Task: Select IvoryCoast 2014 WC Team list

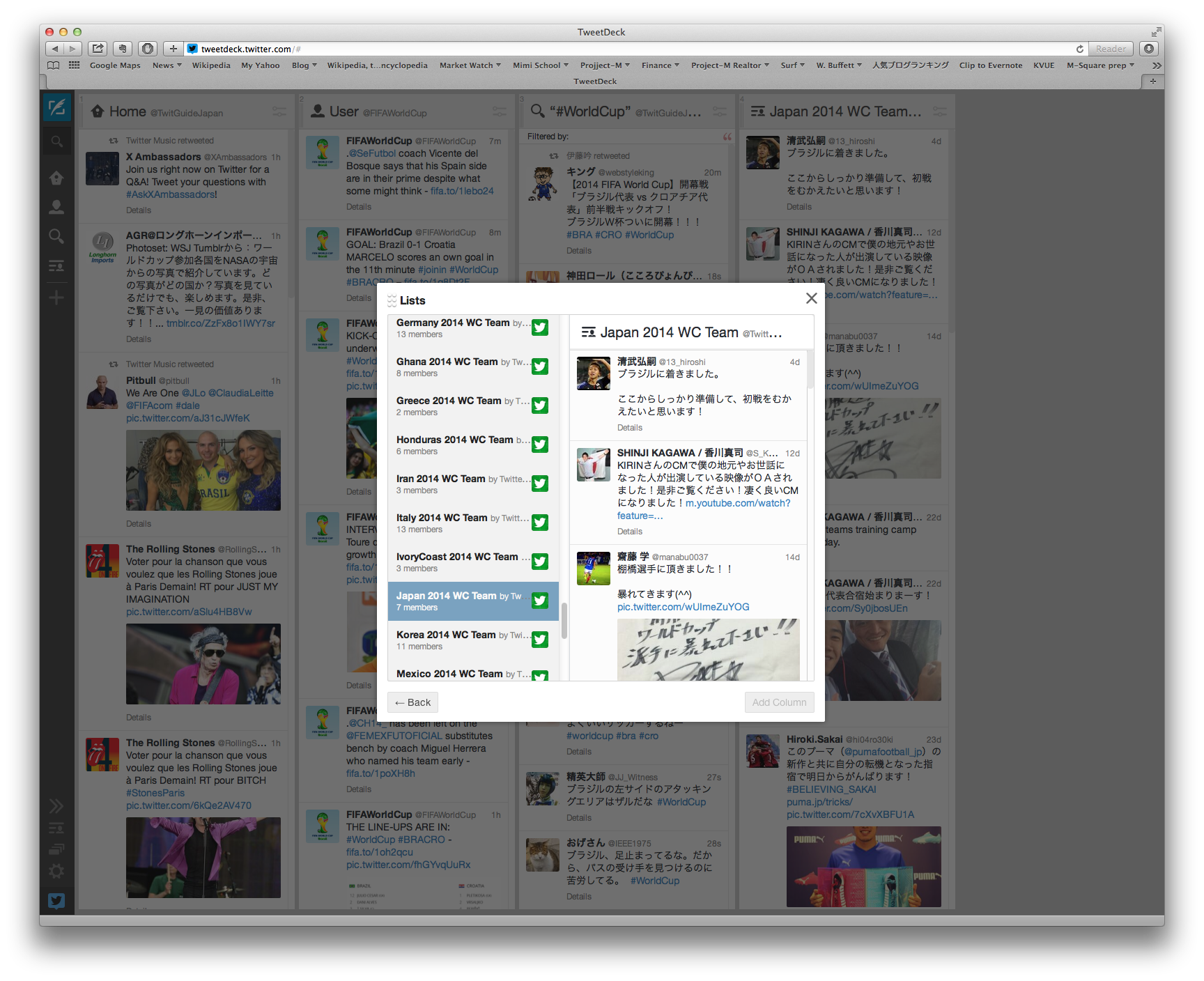Action: point(473,562)
